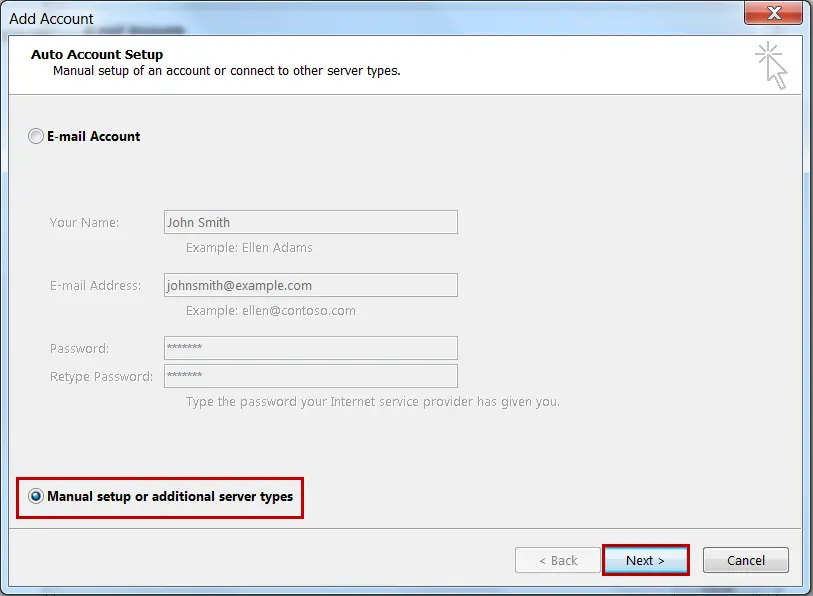
Task: Choose Manual setup or additional server types
Action: (x=37, y=497)
